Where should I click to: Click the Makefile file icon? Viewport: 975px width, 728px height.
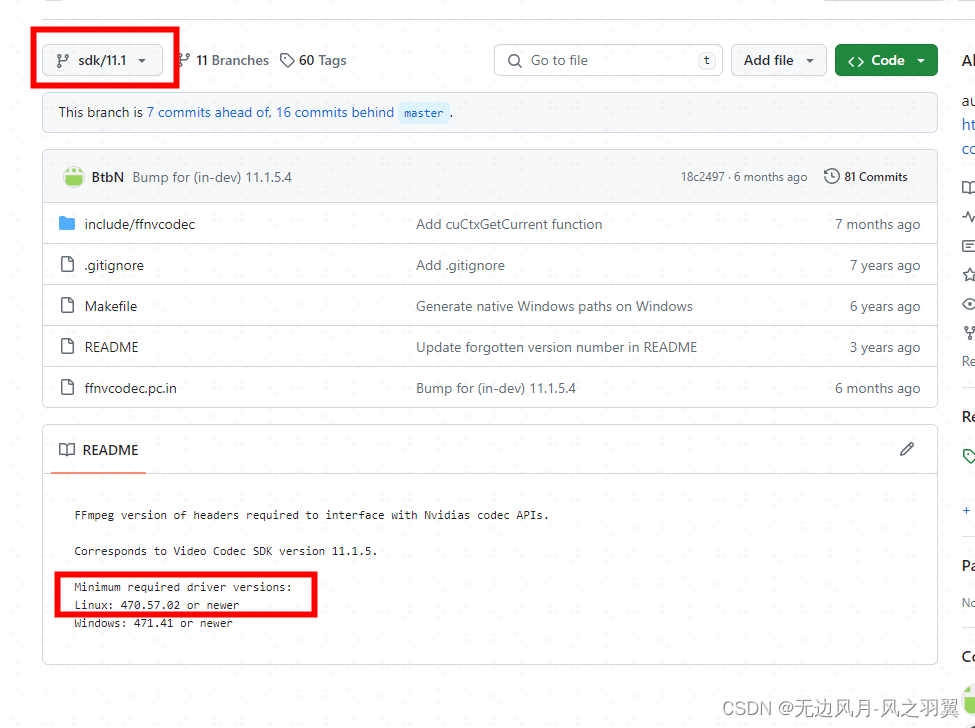[67, 306]
